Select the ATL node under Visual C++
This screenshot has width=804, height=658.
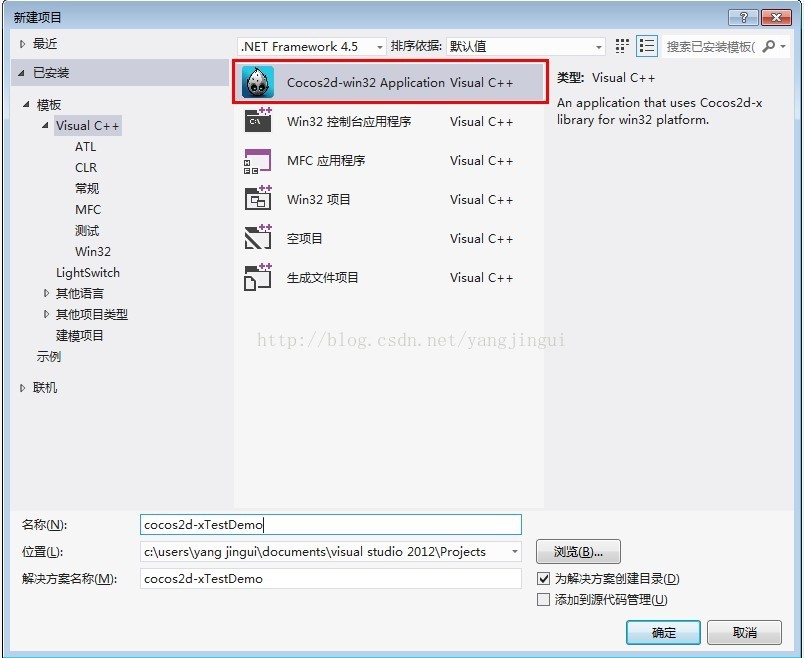(x=86, y=147)
